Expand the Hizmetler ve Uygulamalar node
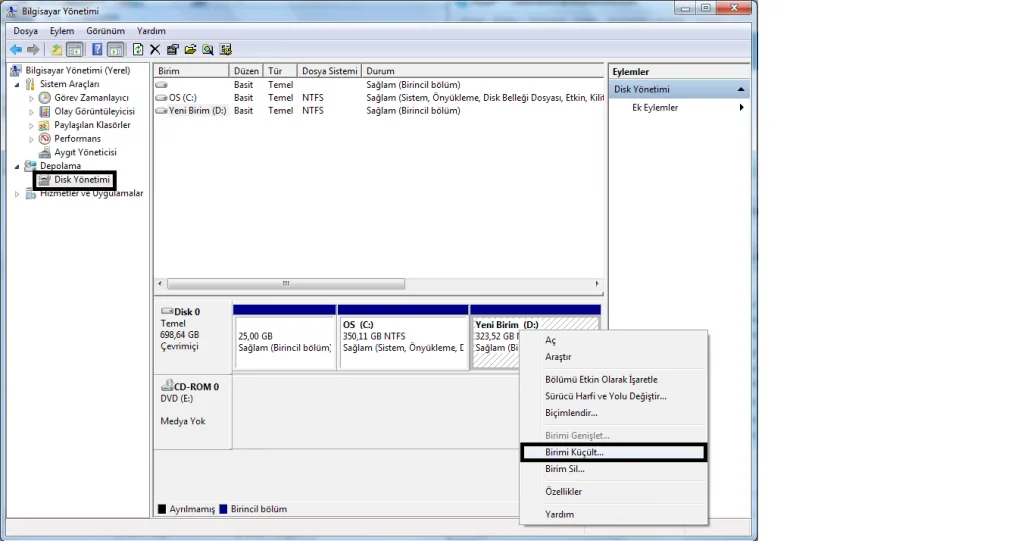The height and width of the screenshot is (541, 1024). point(17,194)
